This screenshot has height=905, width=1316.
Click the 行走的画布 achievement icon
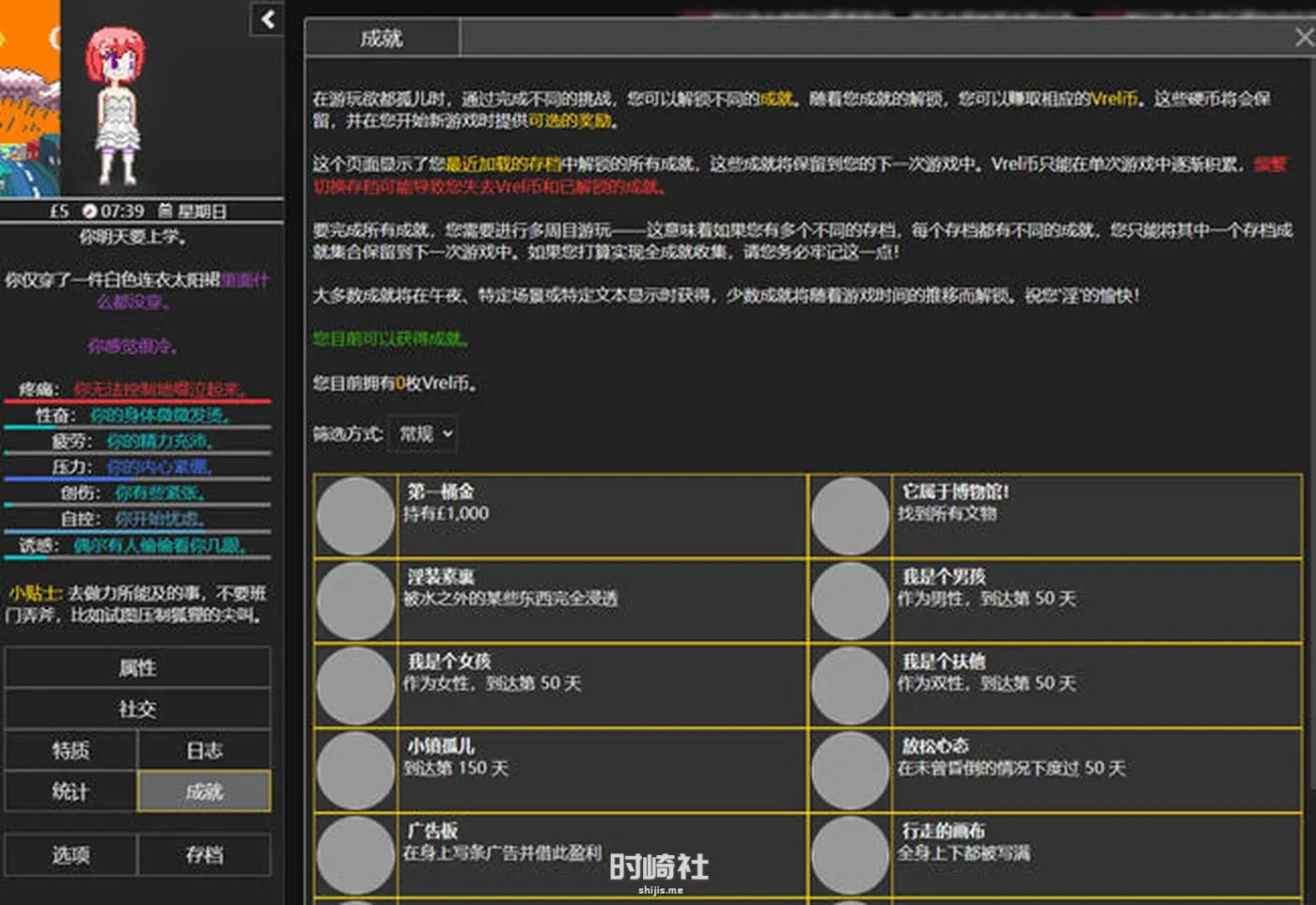pos(851,854)
